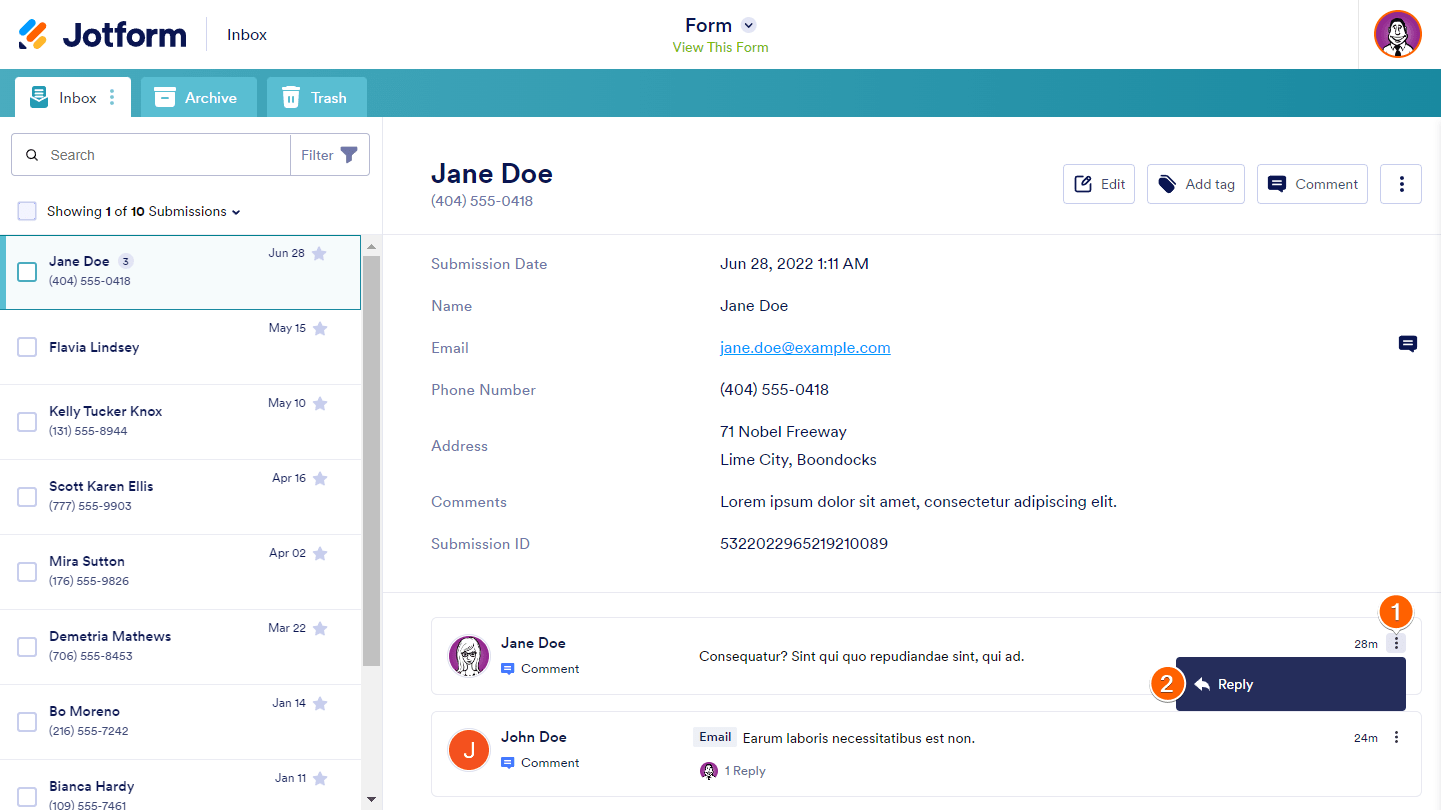This screenshot has width=1441, height=810.
Task: Click the Consequatur comment text
Action: click(x=861, y=657)
